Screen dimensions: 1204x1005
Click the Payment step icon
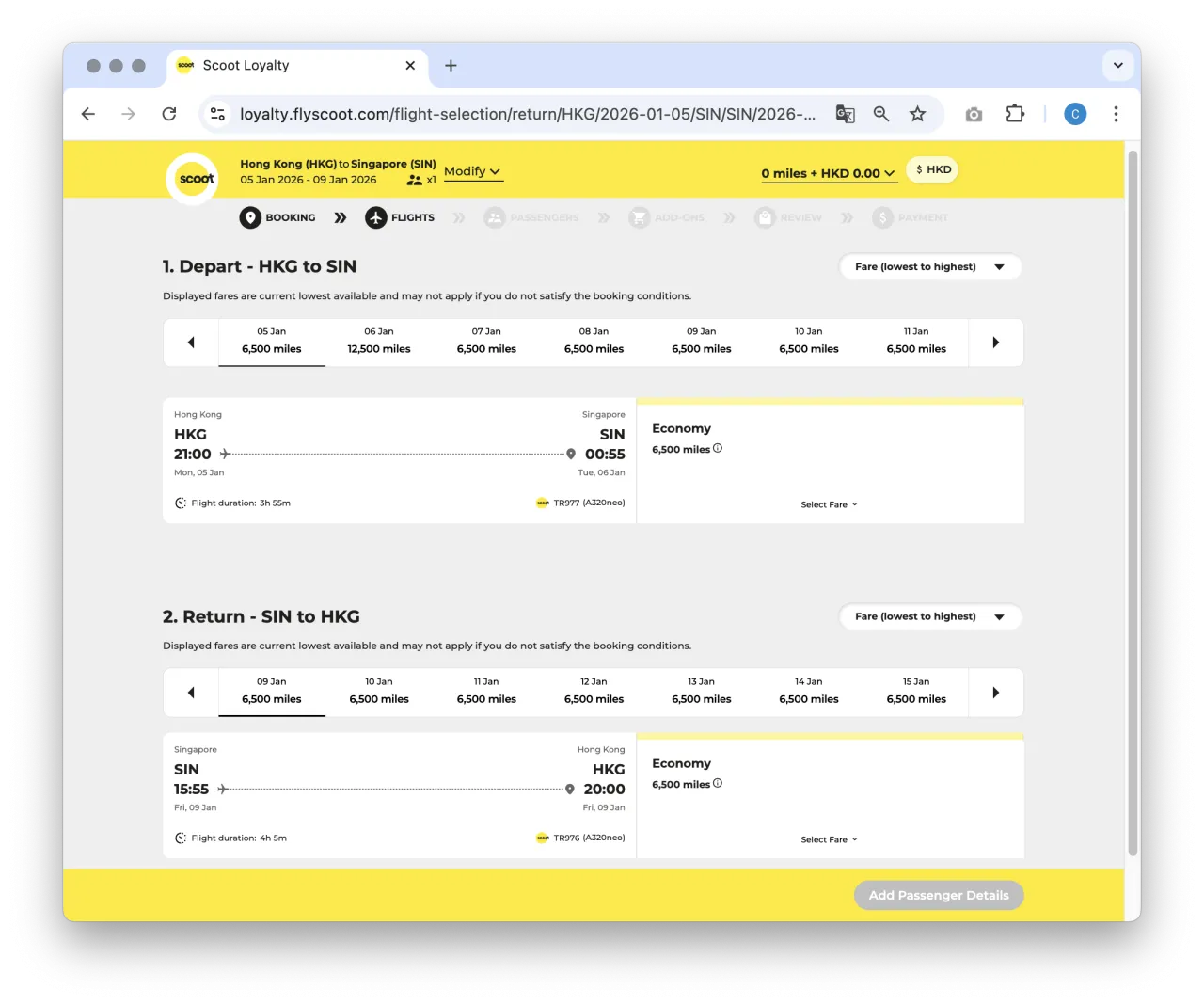[x=883, y=217]
